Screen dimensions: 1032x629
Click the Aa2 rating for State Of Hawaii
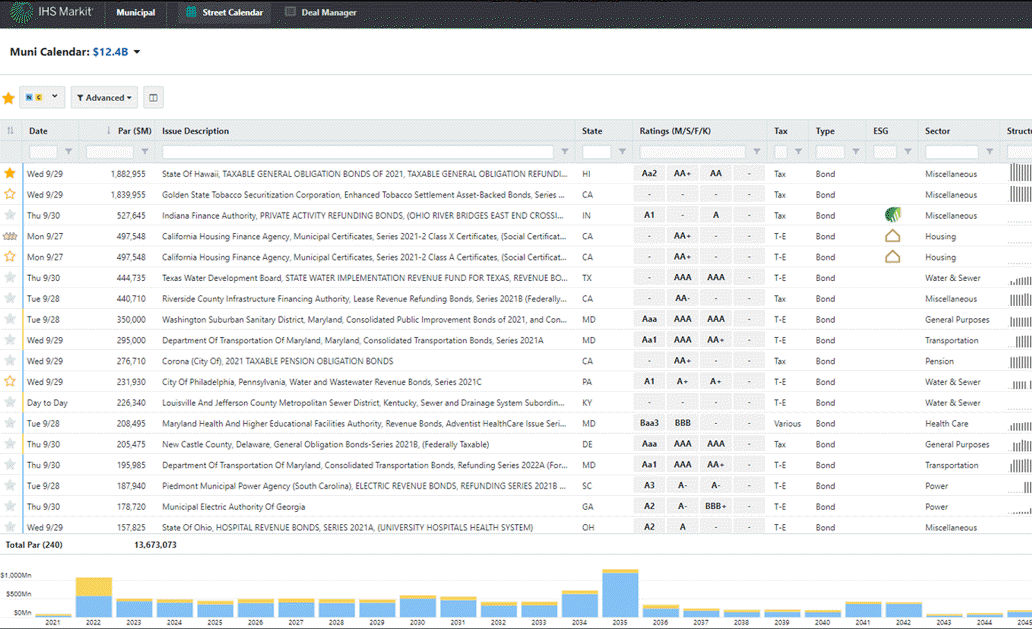(x=649, y=174)
